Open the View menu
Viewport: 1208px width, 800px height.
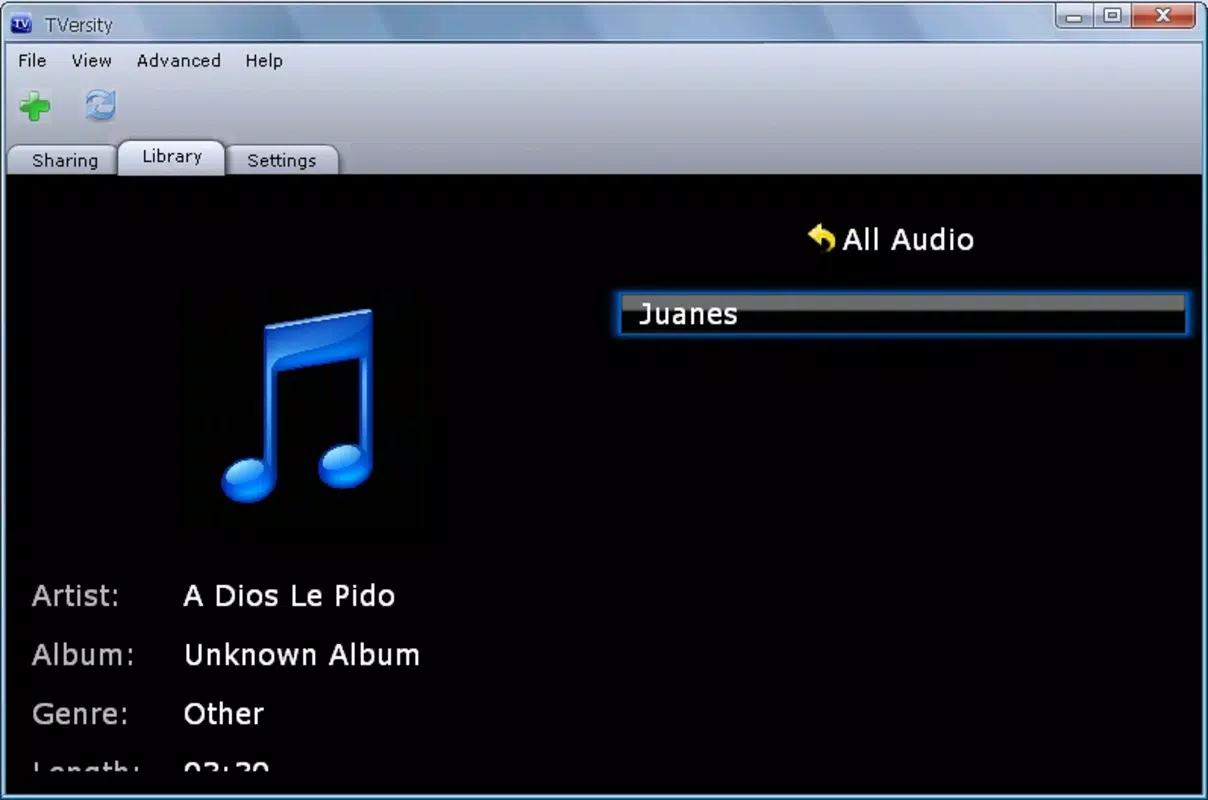point(91,61)
